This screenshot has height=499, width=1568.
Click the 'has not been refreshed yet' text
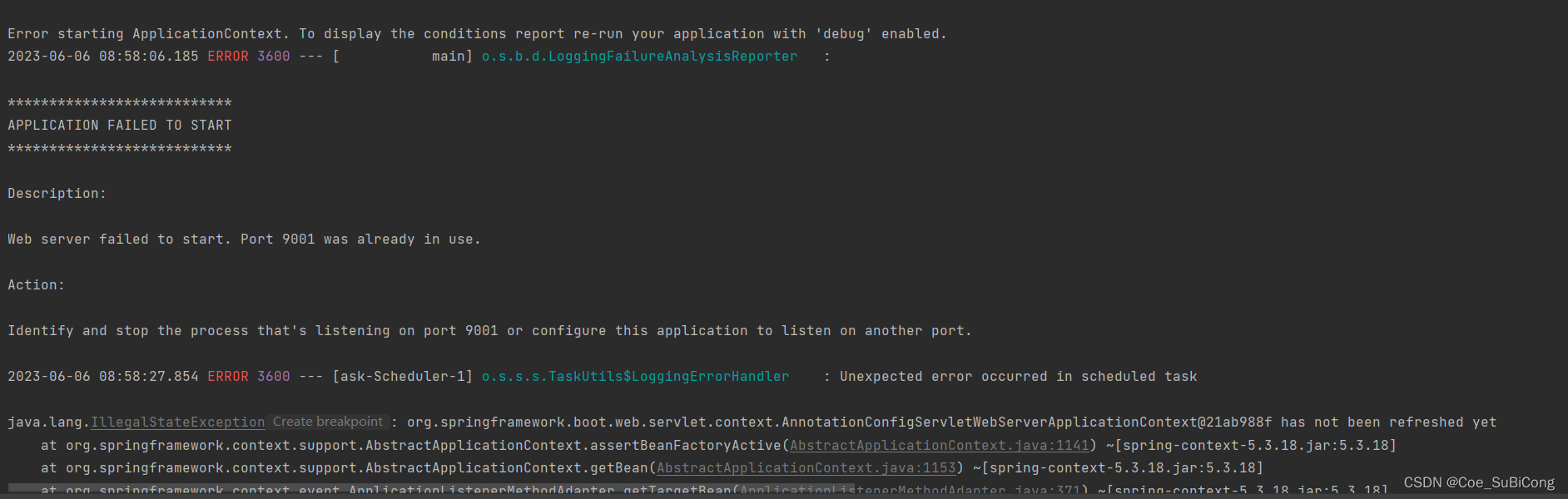pos(1388,422)
